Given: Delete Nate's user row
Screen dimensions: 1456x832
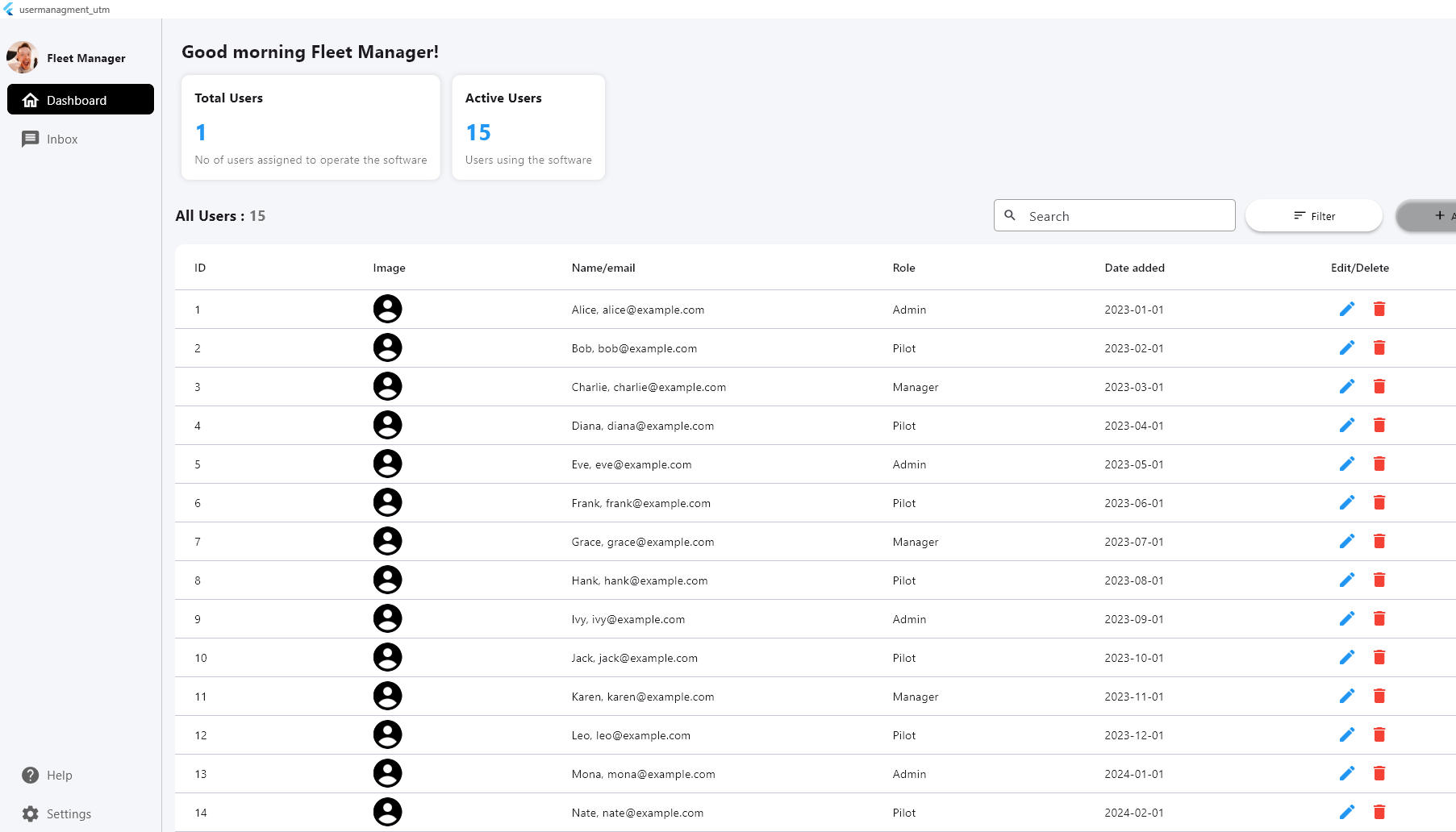Looking at the screenshot, I should pos(1379,812).
